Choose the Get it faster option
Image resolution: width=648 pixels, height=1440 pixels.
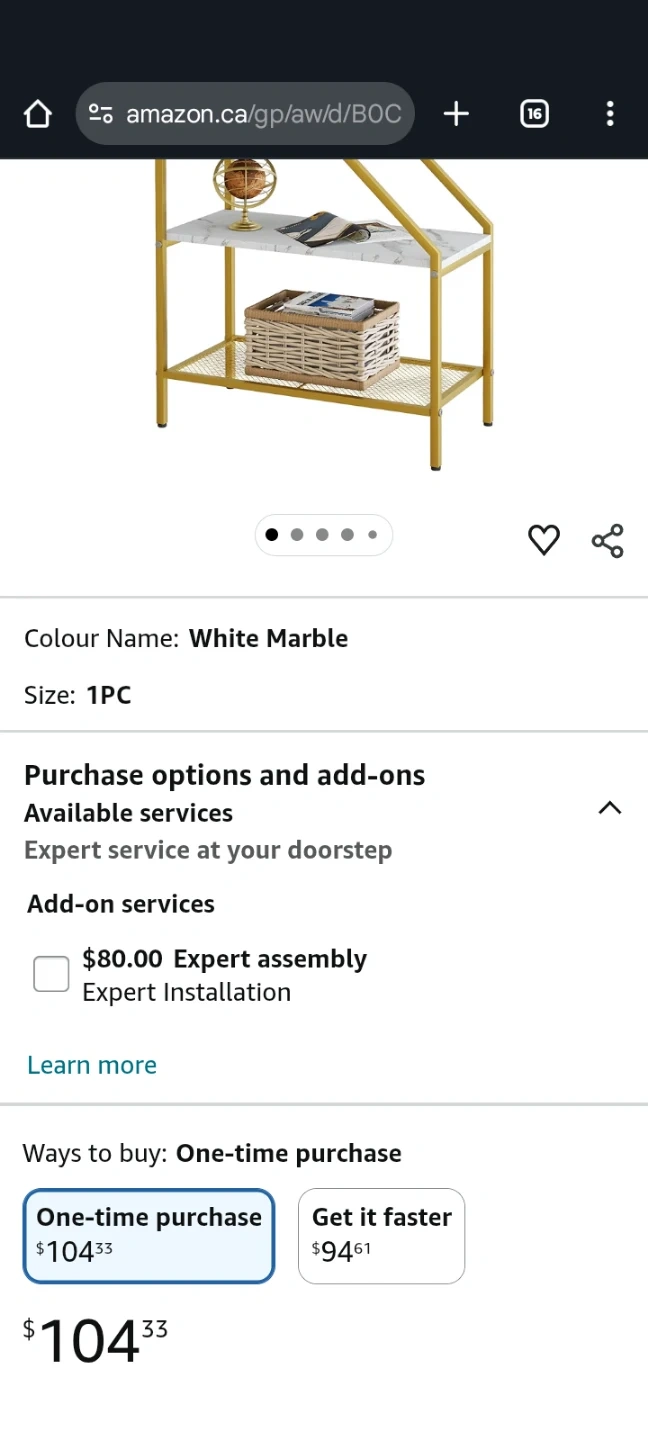click(x=381, y=1235)
